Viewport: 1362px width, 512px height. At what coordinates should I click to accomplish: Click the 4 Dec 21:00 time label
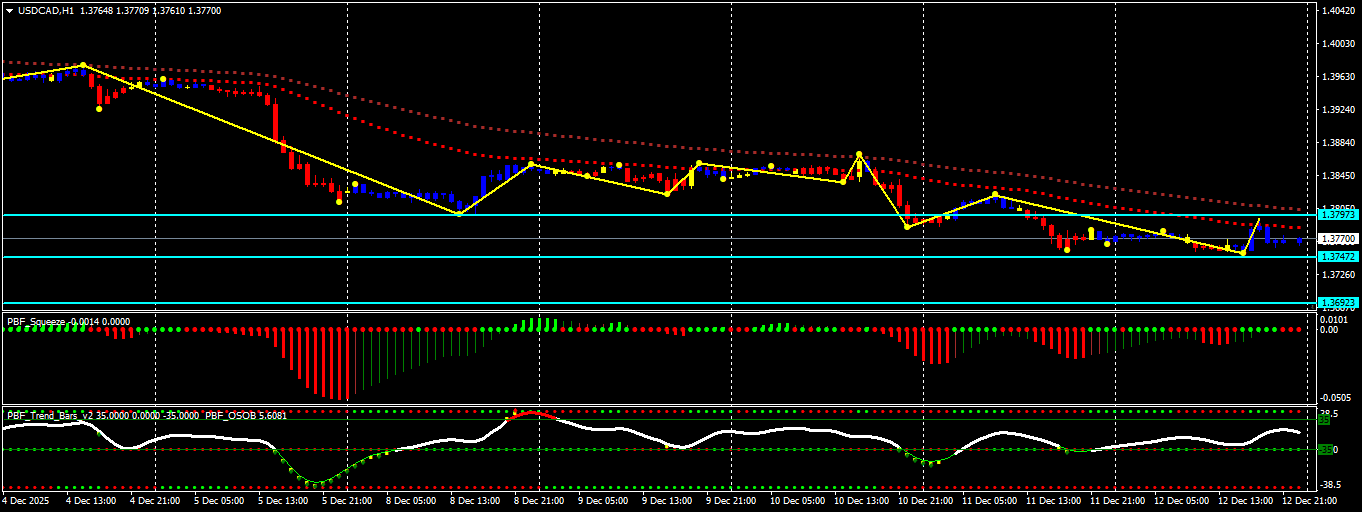point(155,499)
